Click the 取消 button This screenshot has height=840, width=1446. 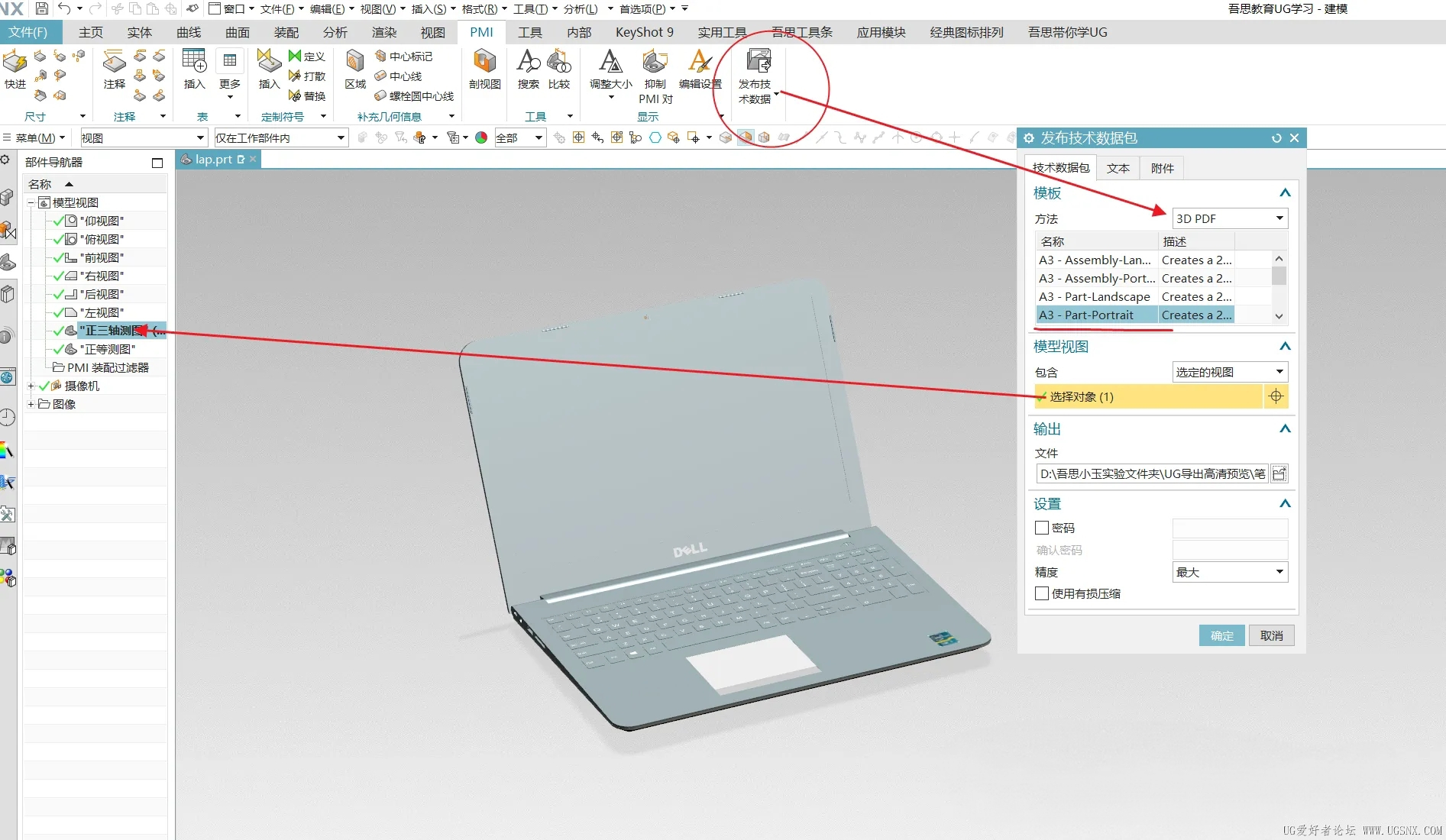1272,635
